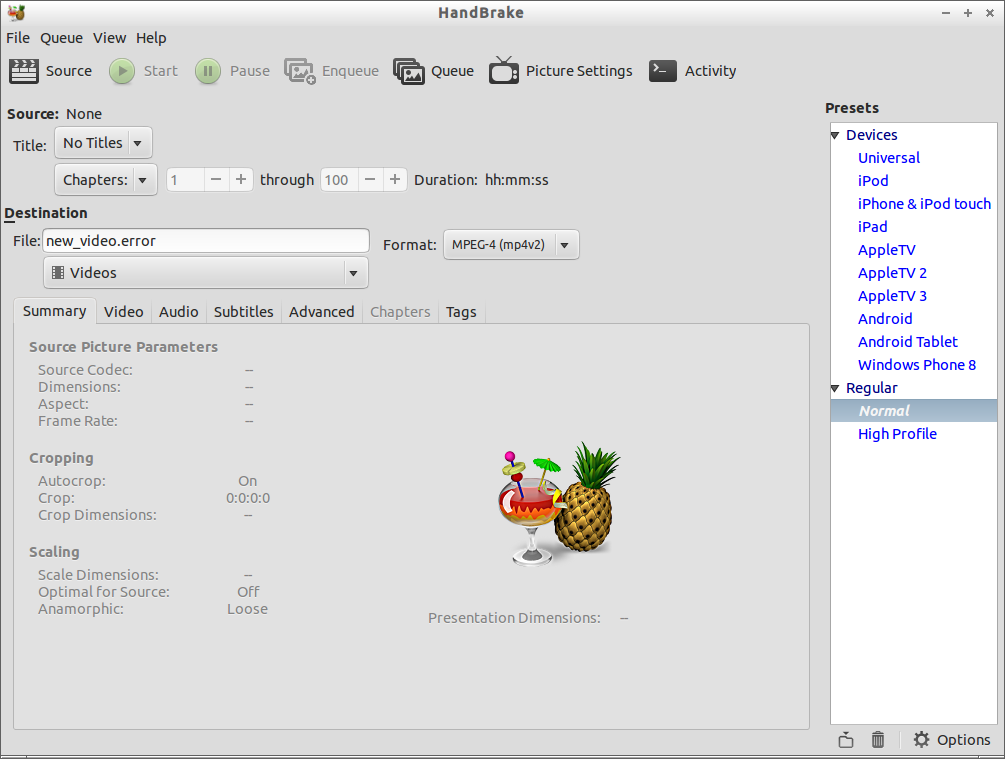Minimize the HandBrake window
Screen dimensions: 1005x759
point(945,13)
